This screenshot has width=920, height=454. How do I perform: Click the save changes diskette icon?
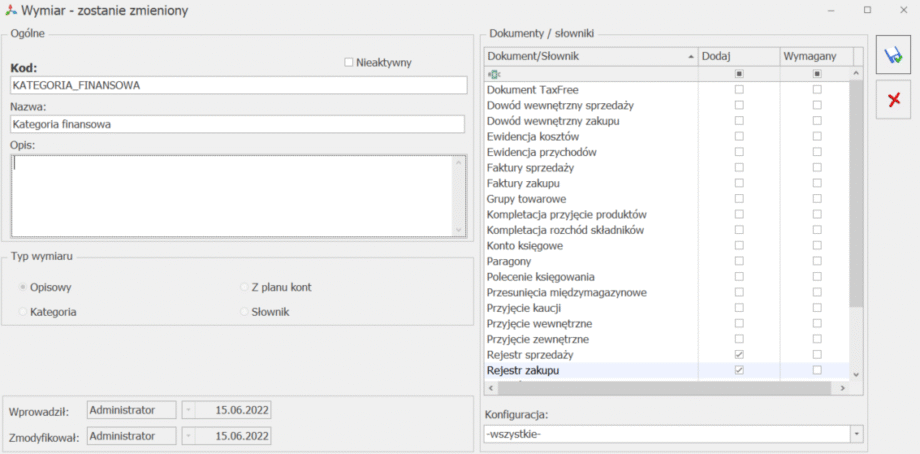click(893, 56)
